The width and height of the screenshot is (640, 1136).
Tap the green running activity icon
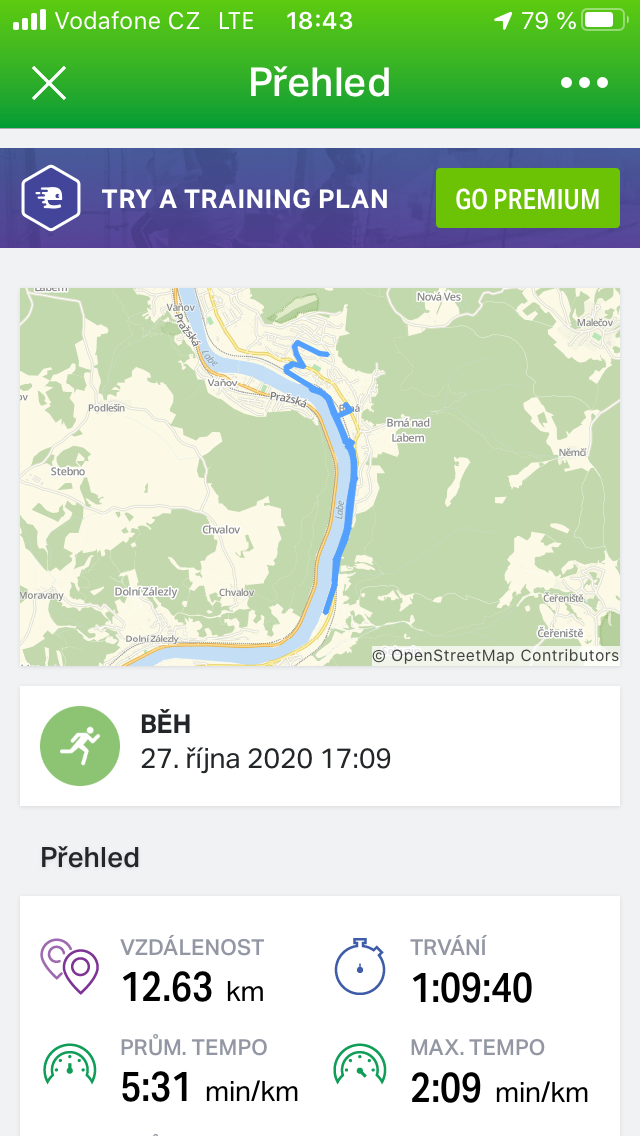(x=80, y=745)
